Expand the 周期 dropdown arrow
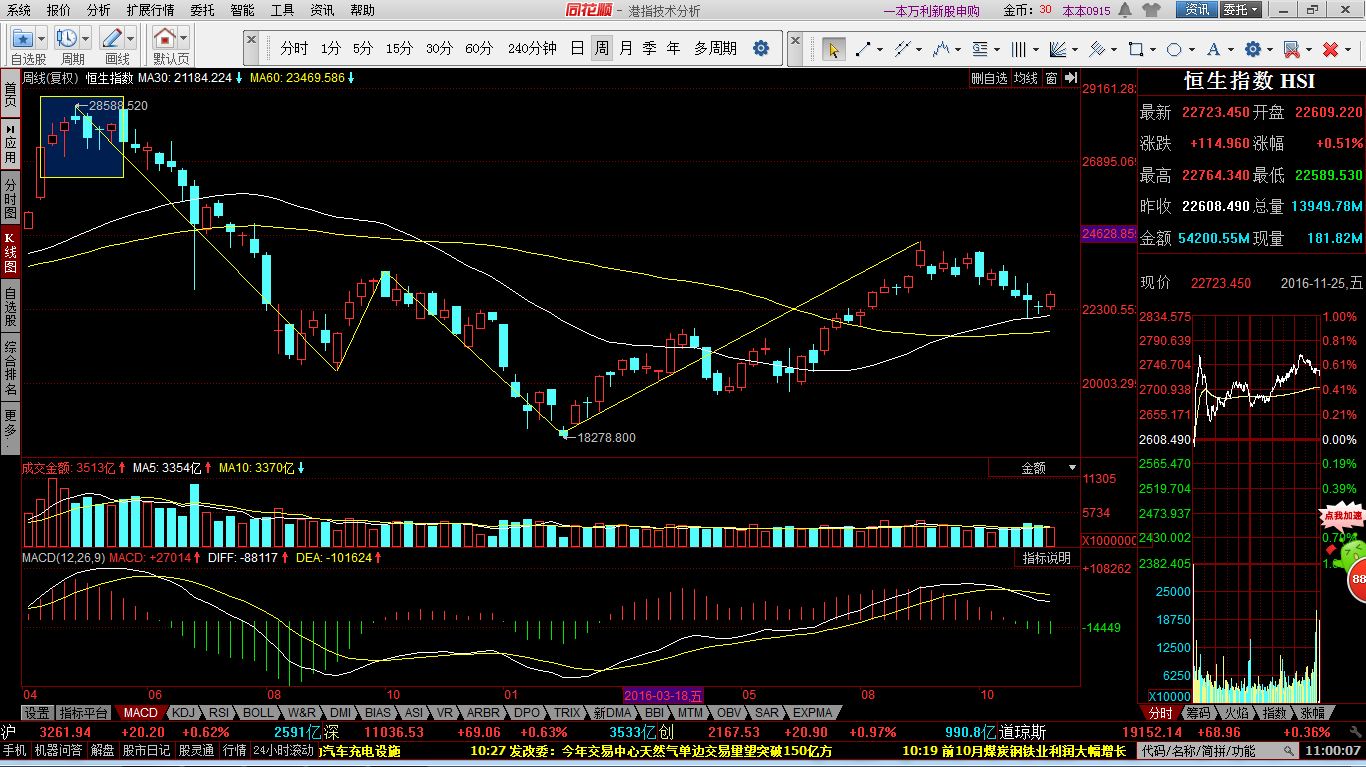Viewport: 1366px width, 767px height. coord(86,39)
